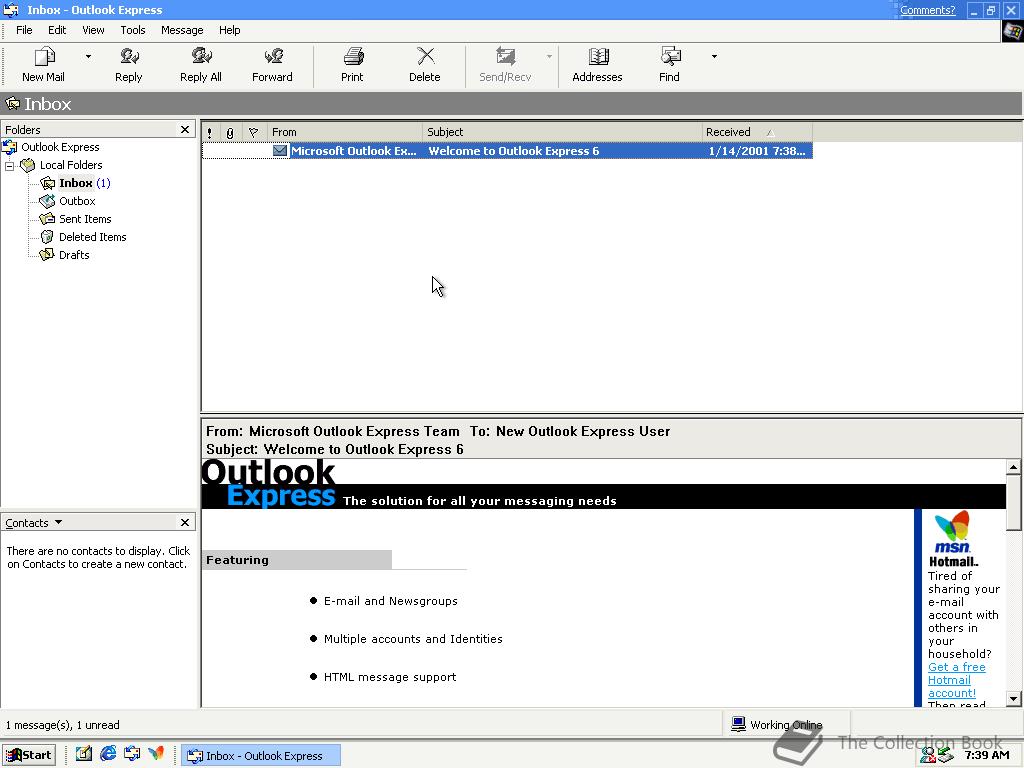Open the Help menu
This screenshot has width=1024, height=768.
(x=229, y=30)
